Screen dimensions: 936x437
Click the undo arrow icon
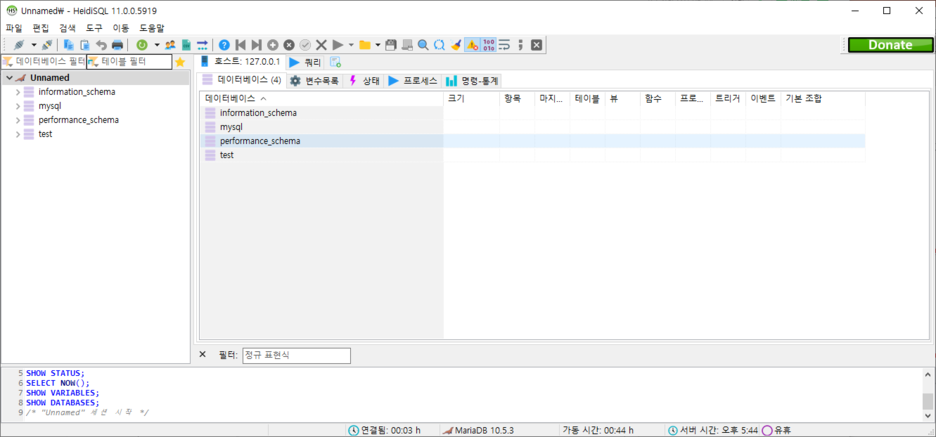click(101, 45)
